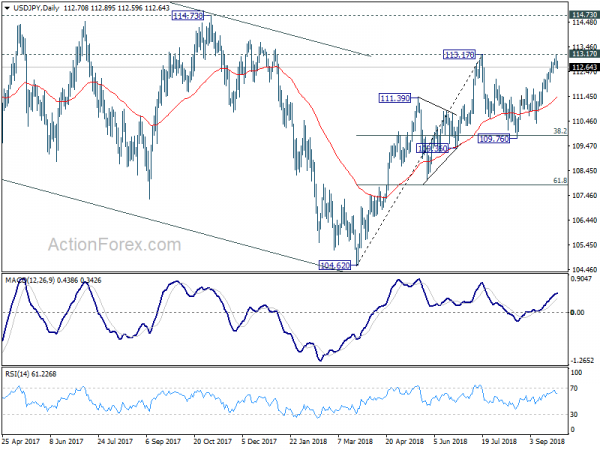This screenshot has height=450, width=600.
Task: Click the 5 Jun 2018 date label
Action: click(451, 442)
